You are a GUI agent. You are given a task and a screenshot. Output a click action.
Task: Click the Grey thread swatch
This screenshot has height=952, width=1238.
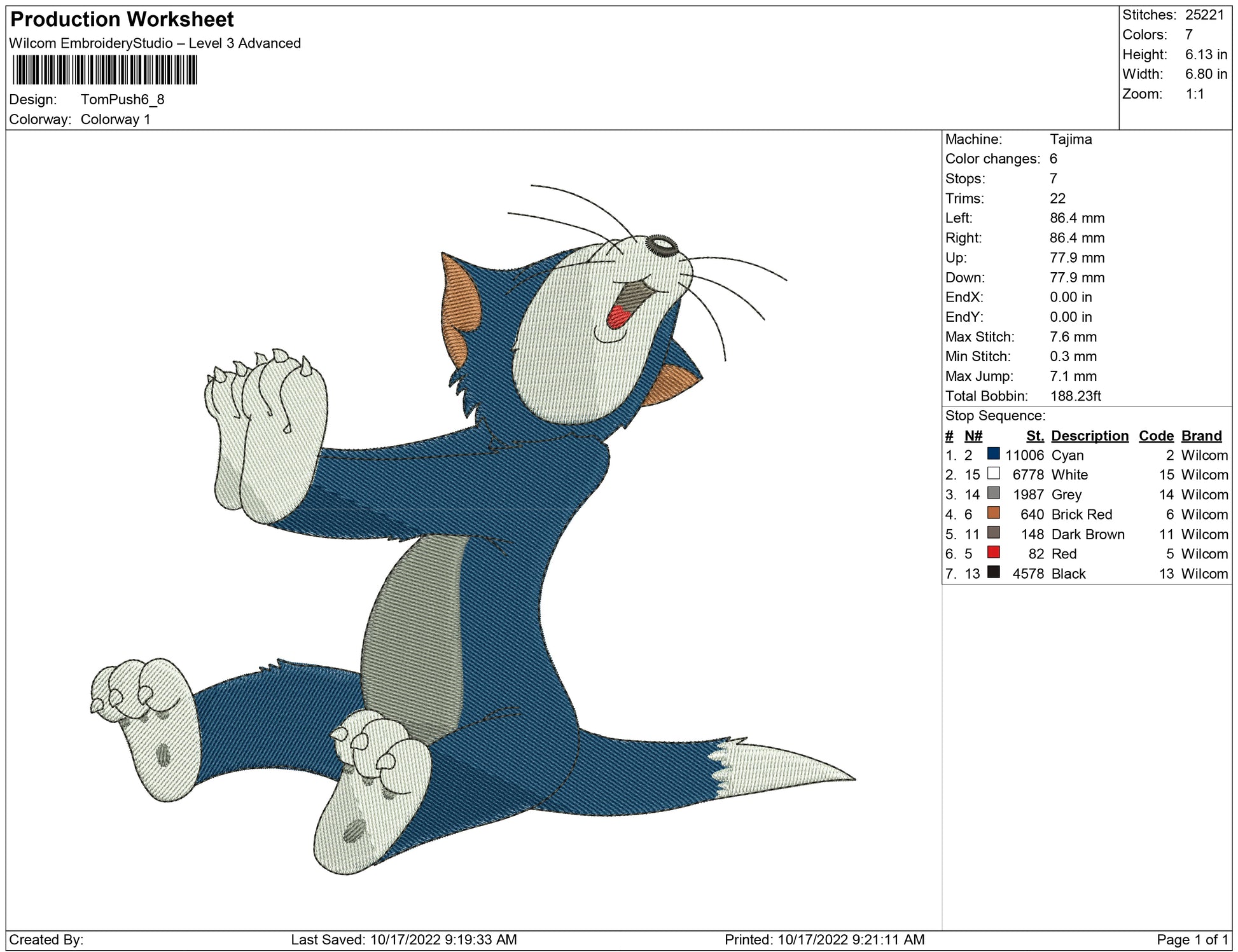[x=993, y=493]
